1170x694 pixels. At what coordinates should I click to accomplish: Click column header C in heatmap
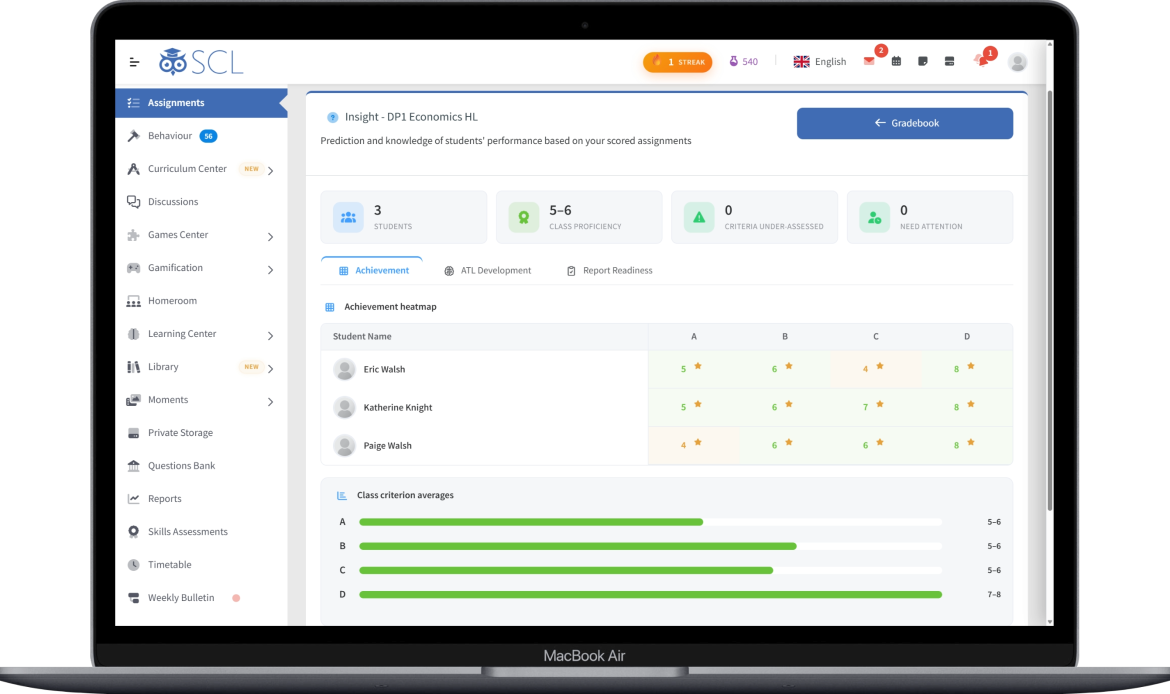(875, 337)
